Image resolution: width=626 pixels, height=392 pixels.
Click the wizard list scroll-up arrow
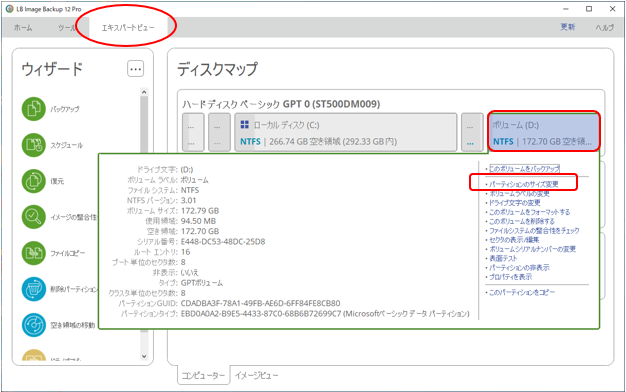pos(144,92)
